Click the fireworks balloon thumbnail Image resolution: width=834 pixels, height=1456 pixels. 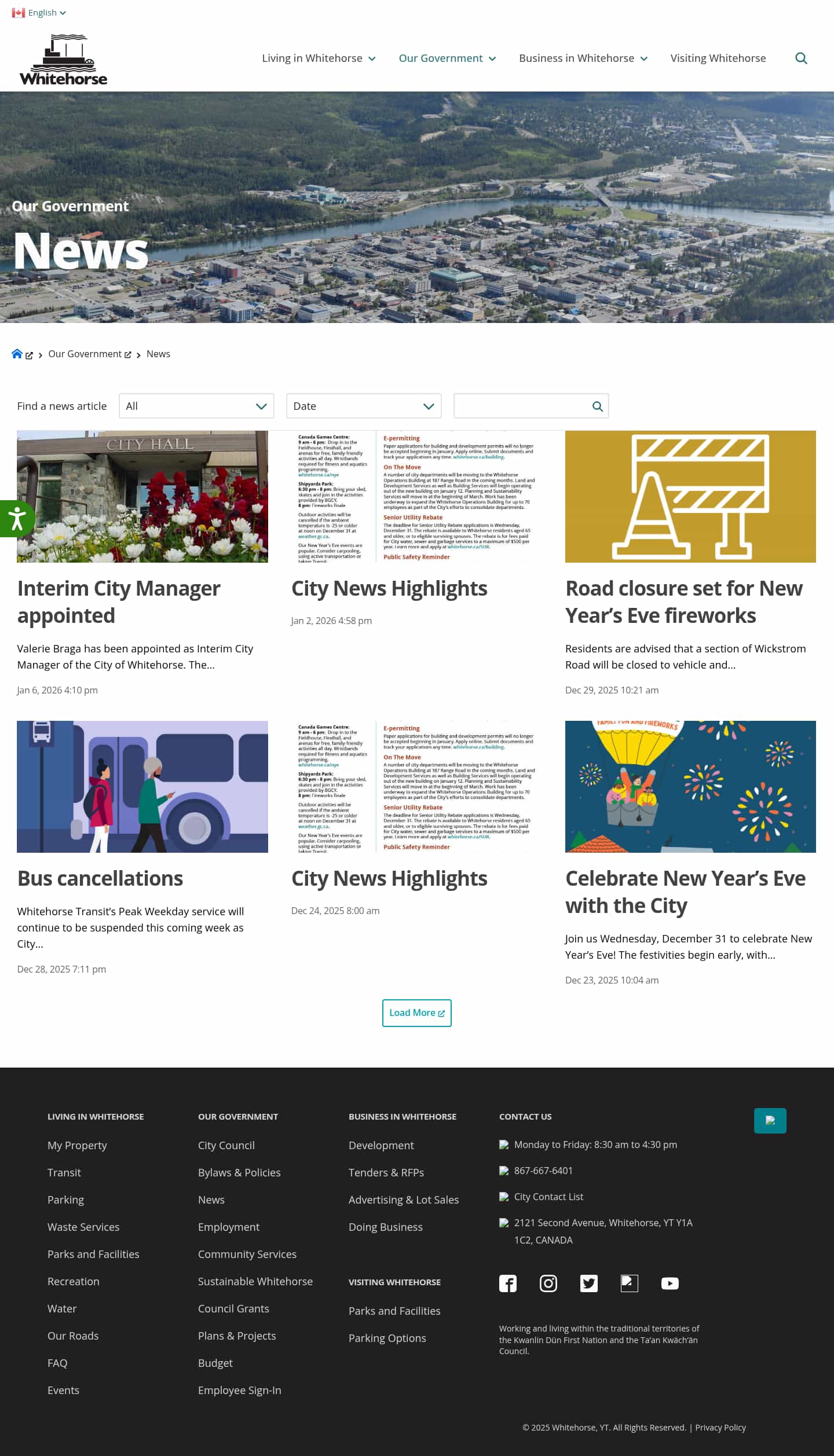(690, 787)
